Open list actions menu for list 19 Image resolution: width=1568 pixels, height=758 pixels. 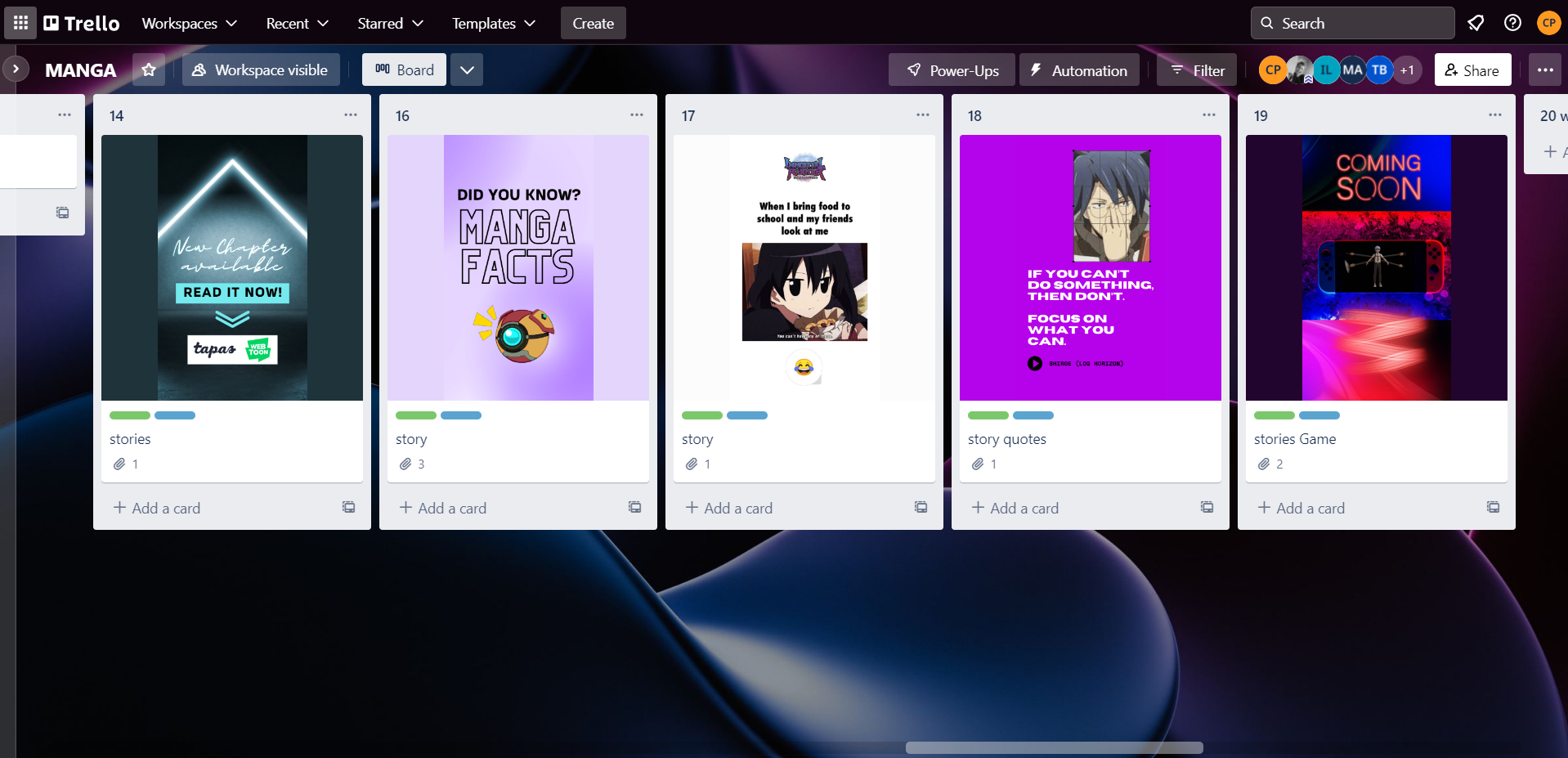[1495, 115]
